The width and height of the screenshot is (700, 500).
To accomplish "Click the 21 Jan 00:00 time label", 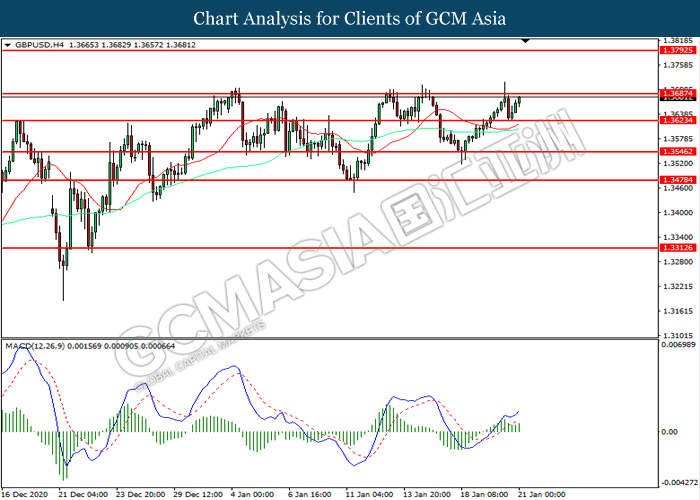I will (x=542, y=494).
